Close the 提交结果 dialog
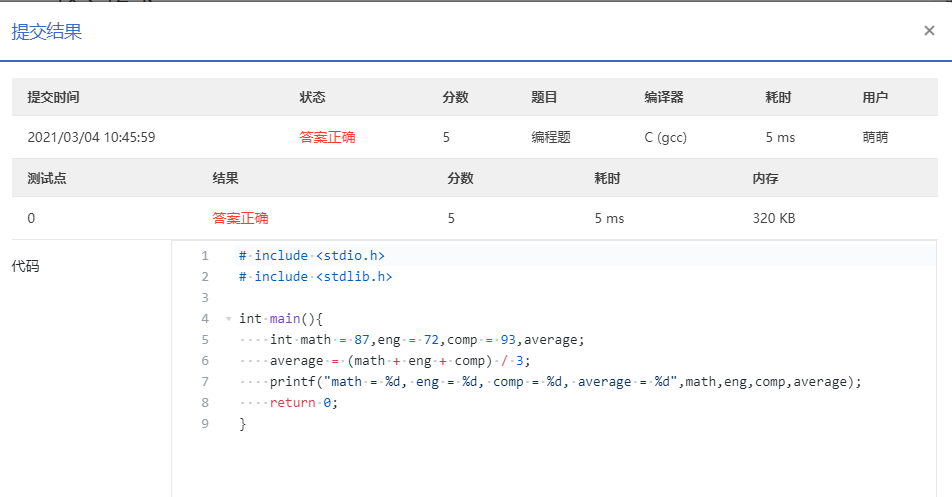The height and width of the screenshot is (497, 952). [929, 30]
